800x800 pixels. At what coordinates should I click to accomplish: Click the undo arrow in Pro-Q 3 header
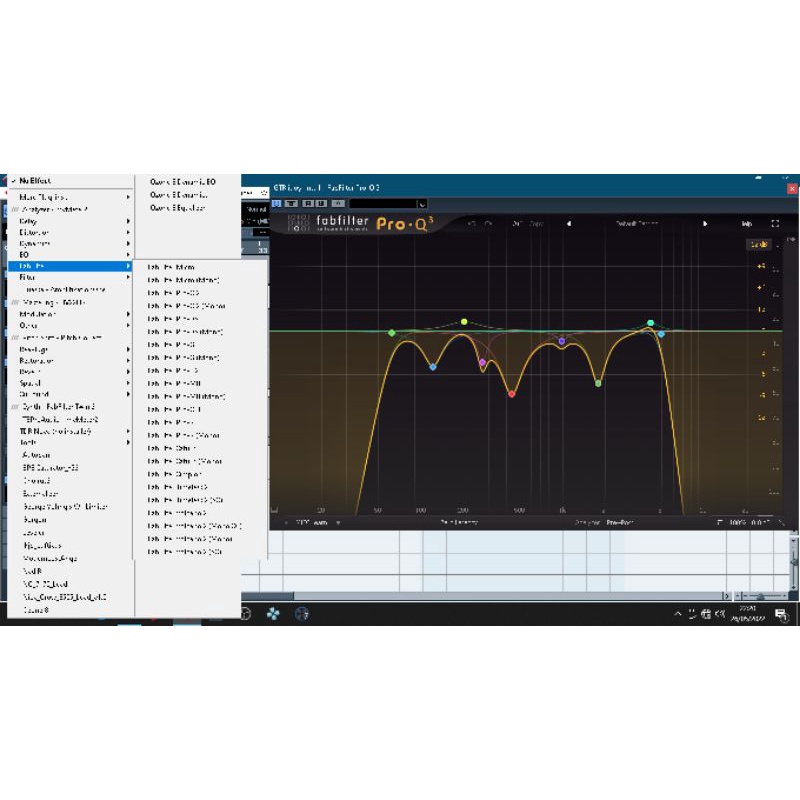click(471, 224)
